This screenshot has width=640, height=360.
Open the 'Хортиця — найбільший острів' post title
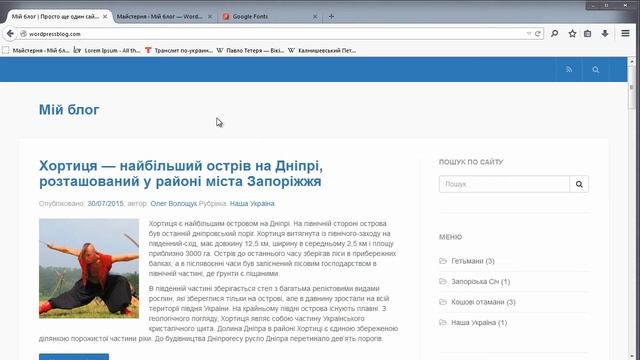tap(180, 173)
